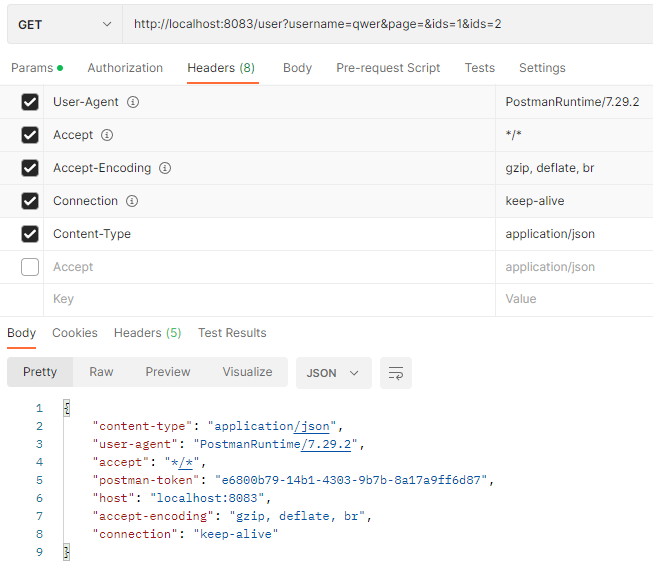This screenshot has height=563, width=653.
Task: Select the Raw response view
Action: 101,372
